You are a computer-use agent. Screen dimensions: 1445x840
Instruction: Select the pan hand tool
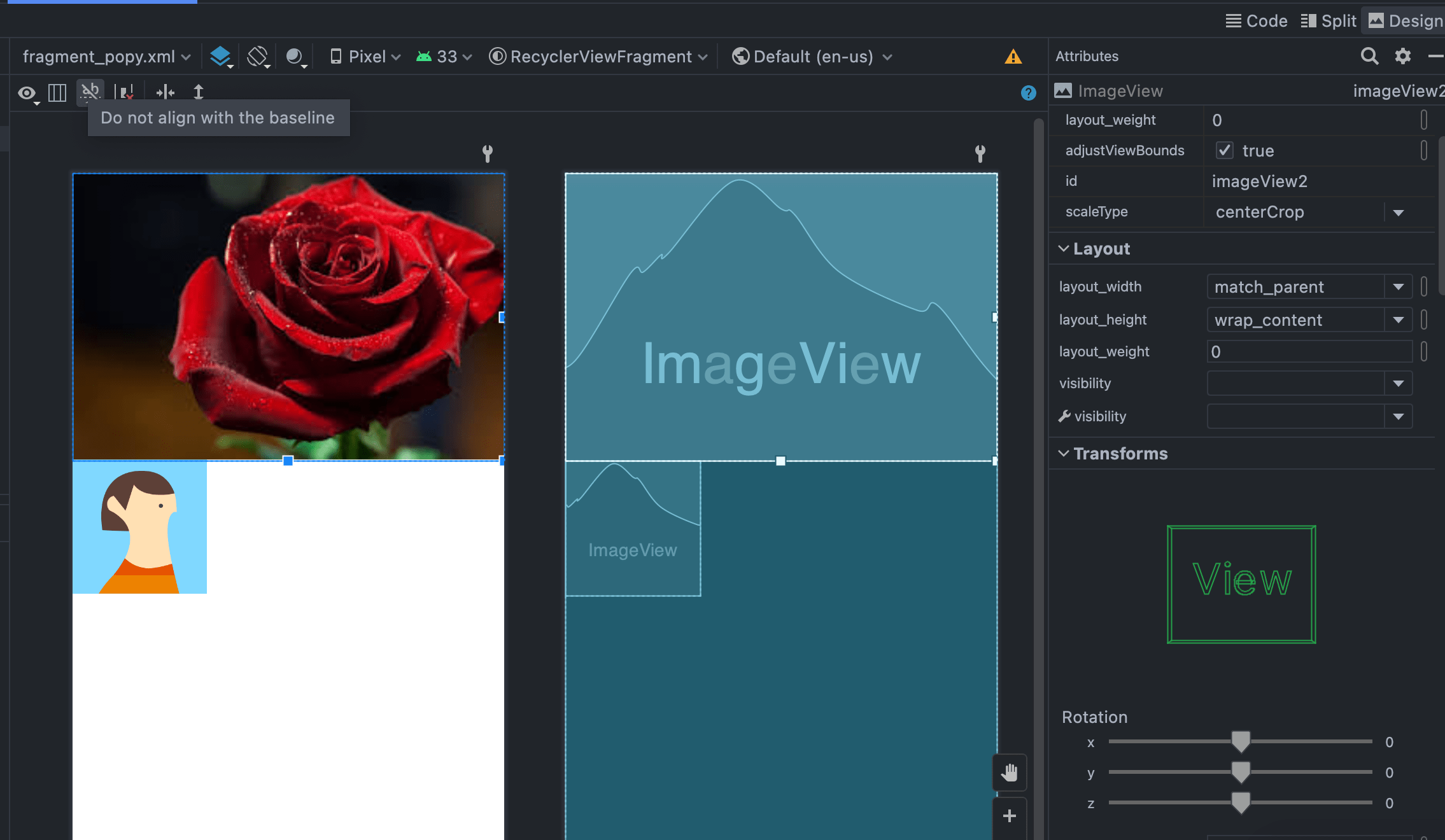(1009, 773)
